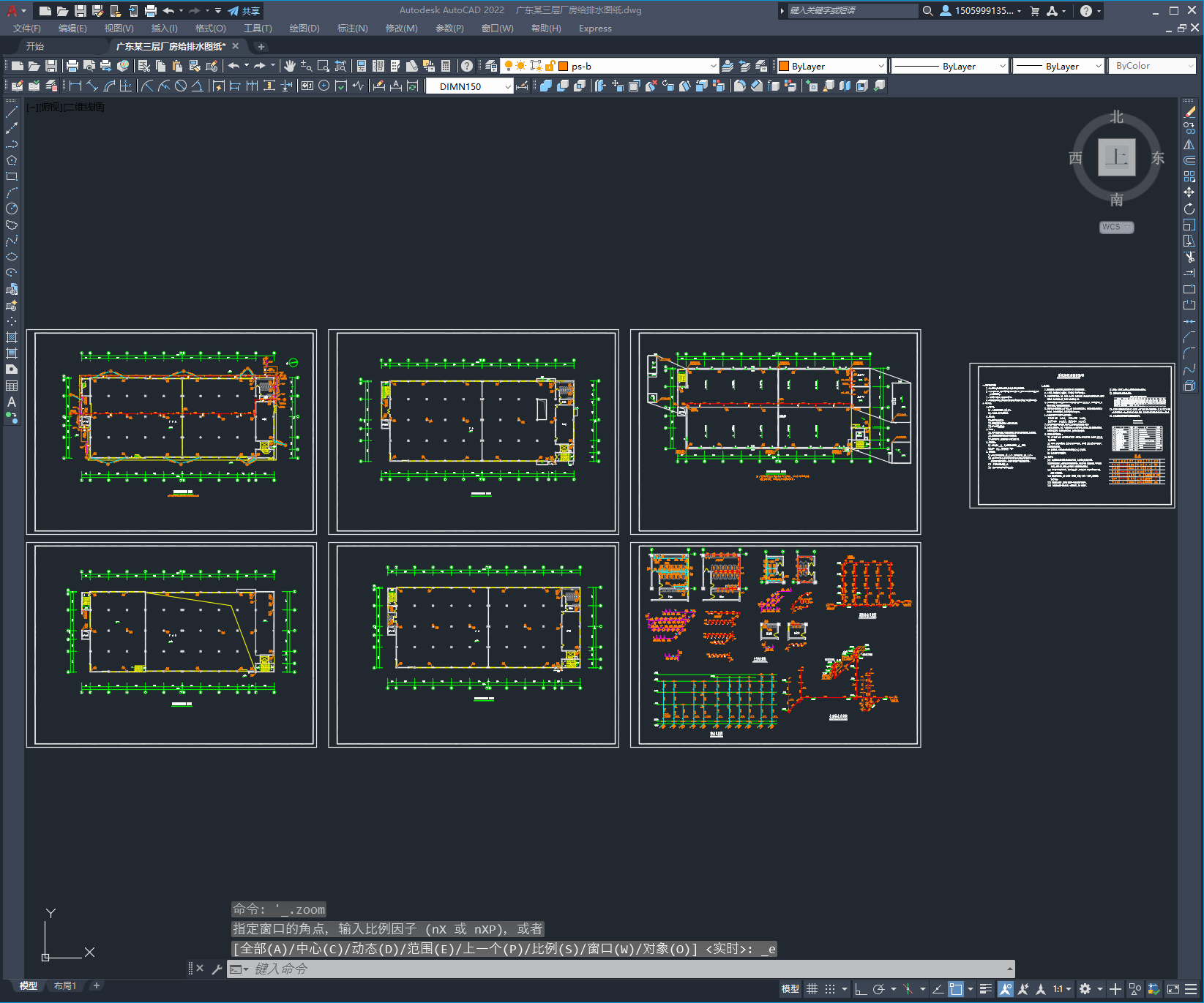The image size is (1204, 1003).
Task: Click the Help question mark in toolbar
Action: coord(467,66)
